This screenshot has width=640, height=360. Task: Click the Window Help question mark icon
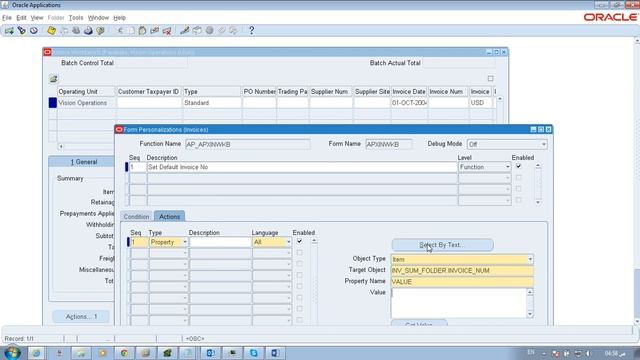pyautogui.click(x=251, y=31)
